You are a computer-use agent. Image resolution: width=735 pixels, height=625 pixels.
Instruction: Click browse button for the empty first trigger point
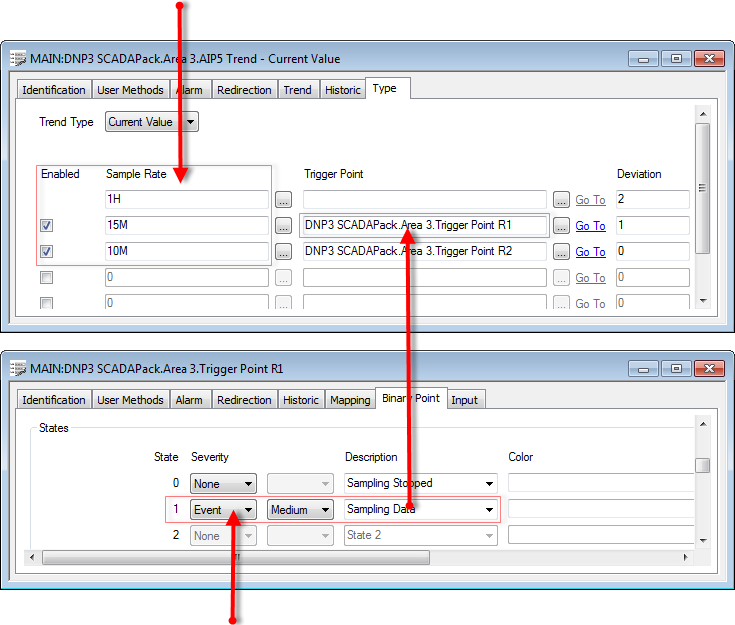(x=561, y=200)
